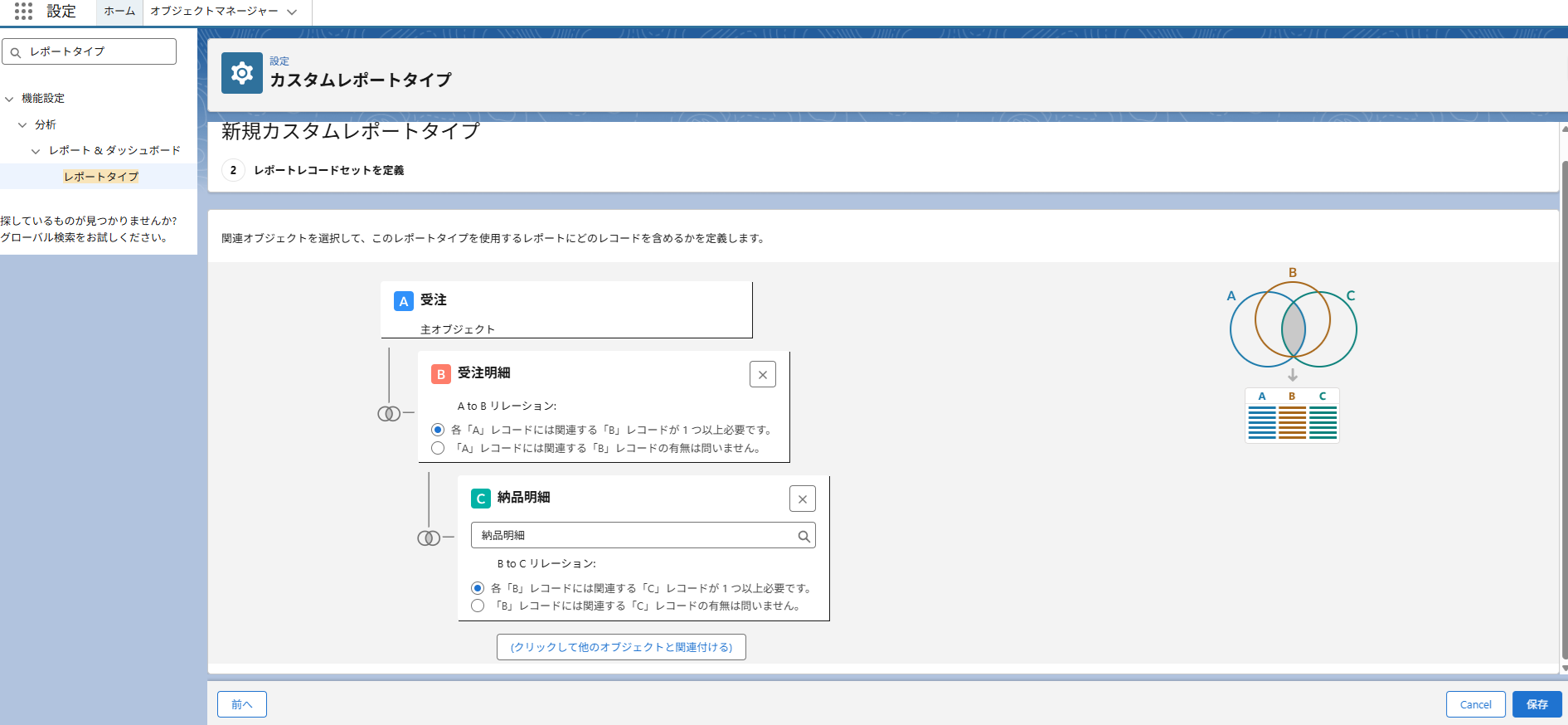Click the 設定 breadcrumb link above page title

pyautogui.click(x=279, y=61)
